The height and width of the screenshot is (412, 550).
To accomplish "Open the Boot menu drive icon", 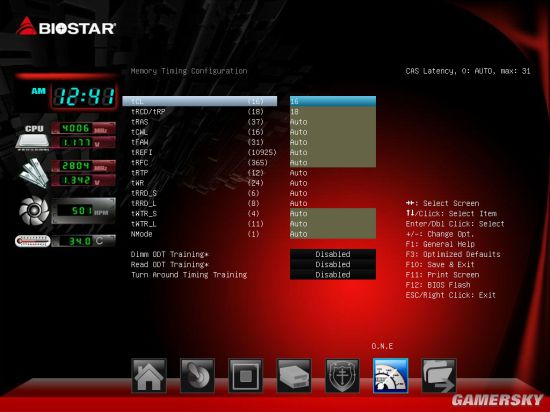I will [x=294, y=376].
